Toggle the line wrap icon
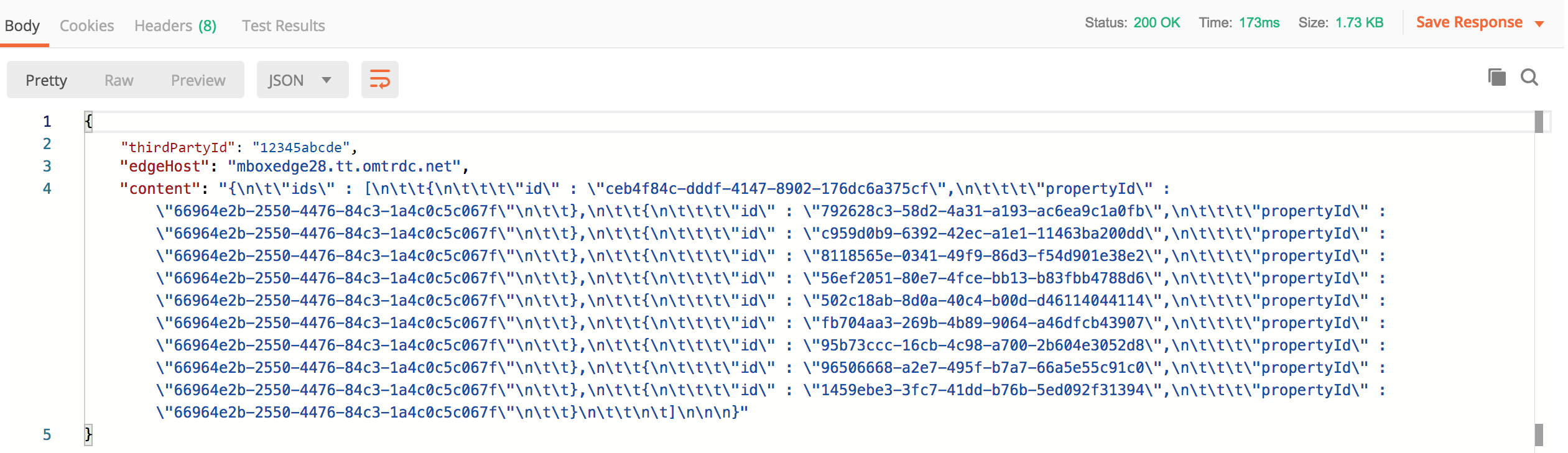 click(379, 80)
